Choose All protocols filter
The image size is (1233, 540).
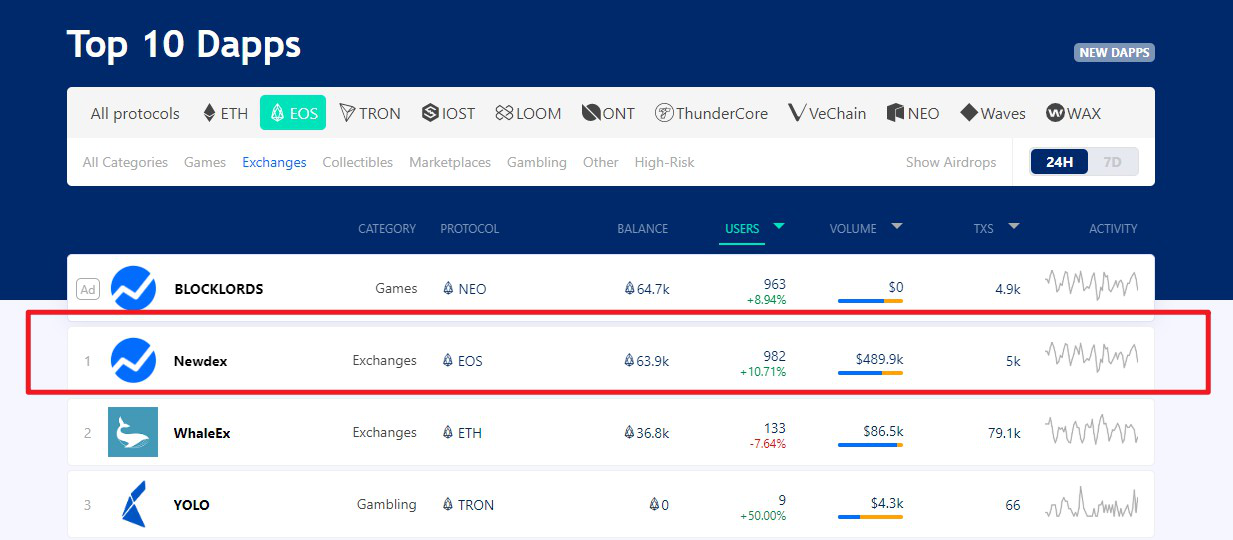pyautogui.click(x=135, y=113)
